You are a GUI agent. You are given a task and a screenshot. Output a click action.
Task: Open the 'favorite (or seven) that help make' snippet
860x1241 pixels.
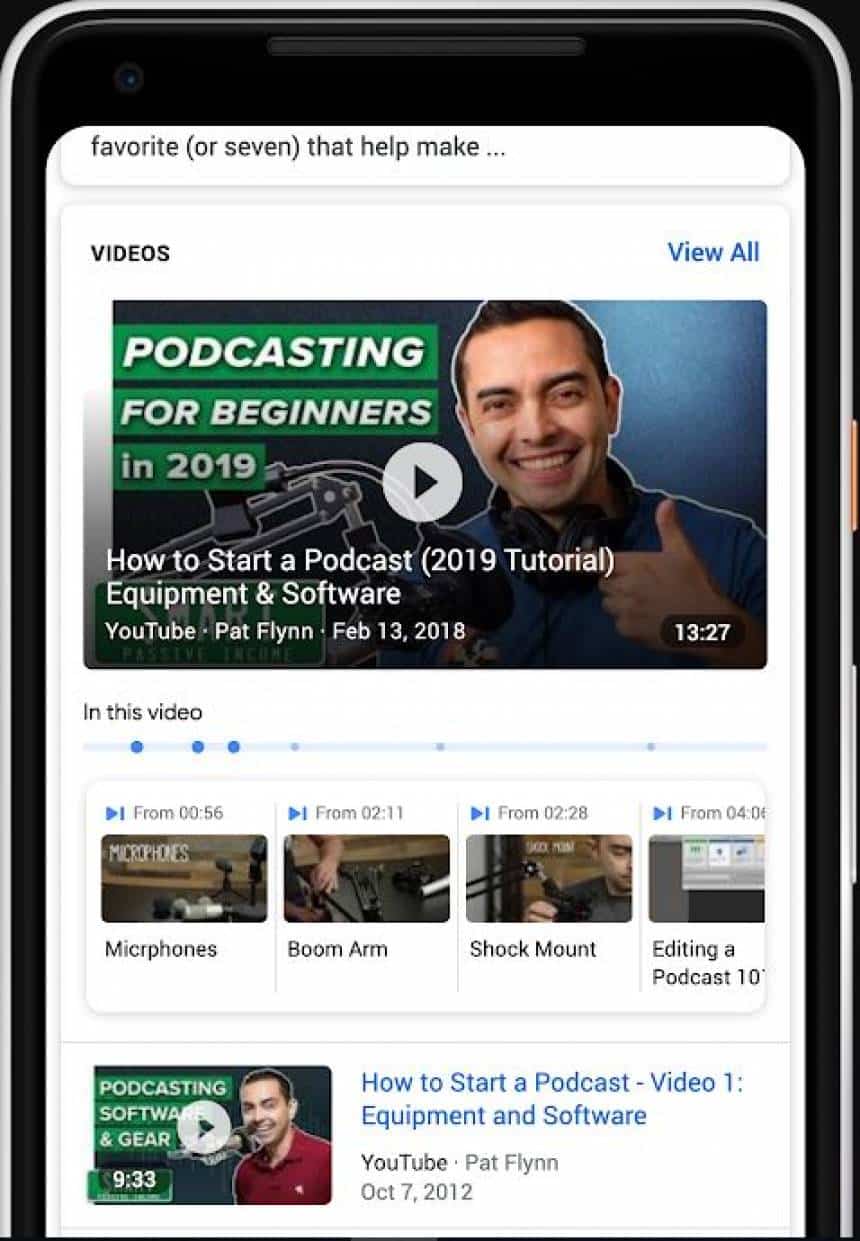(x=298, y=148)
